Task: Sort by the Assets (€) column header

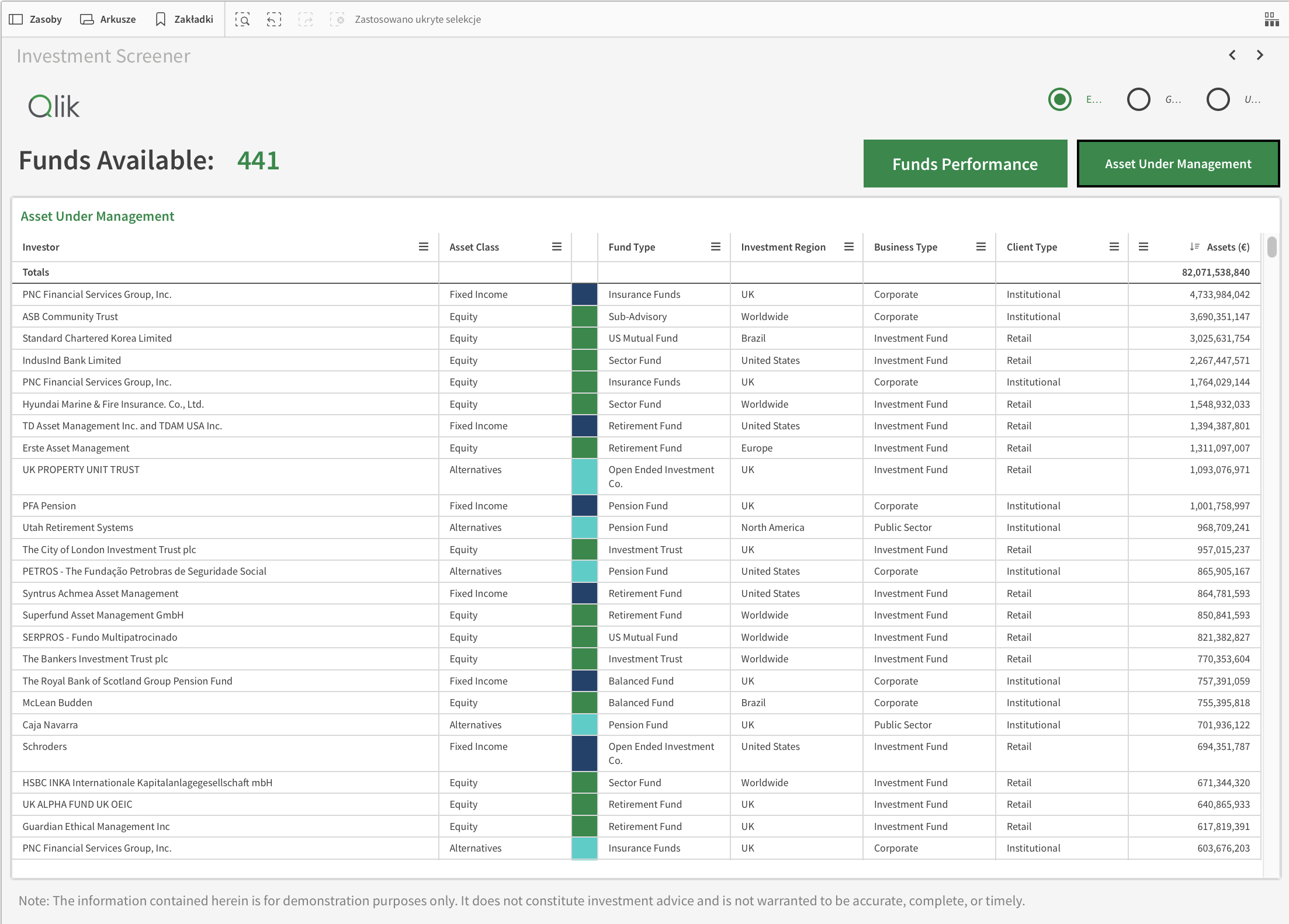Action: 1219,247
